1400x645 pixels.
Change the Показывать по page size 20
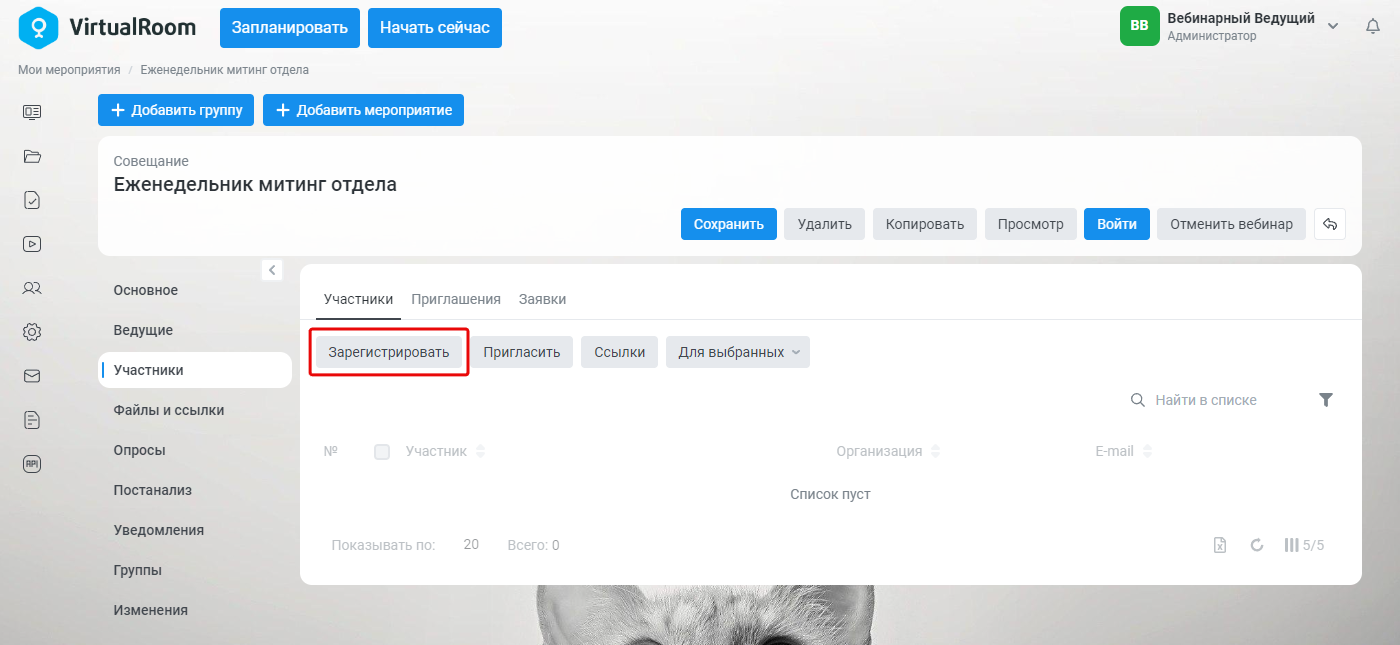click(x=472, y=545)
